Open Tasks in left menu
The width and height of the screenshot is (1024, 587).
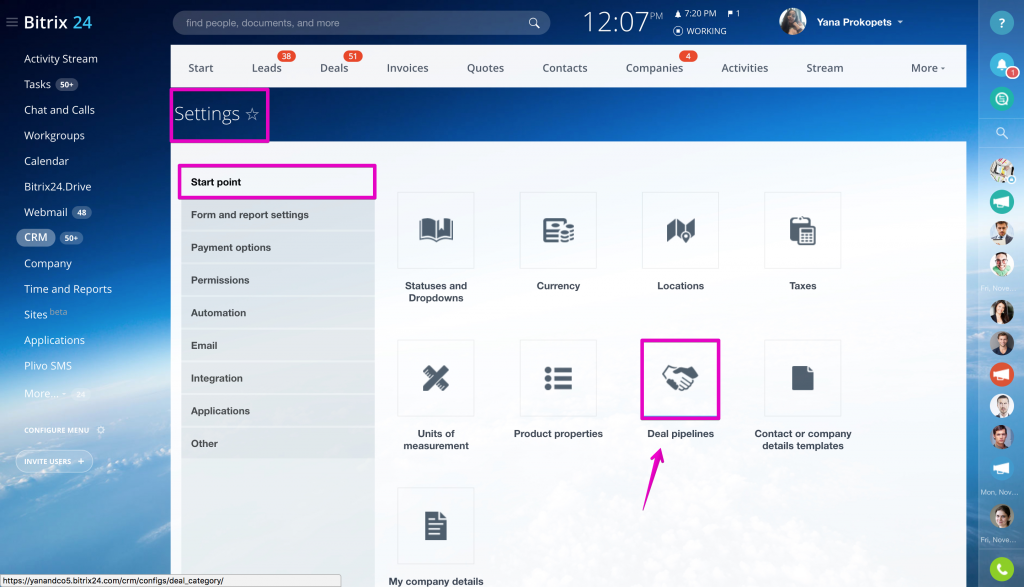click(x=37, y=84)
